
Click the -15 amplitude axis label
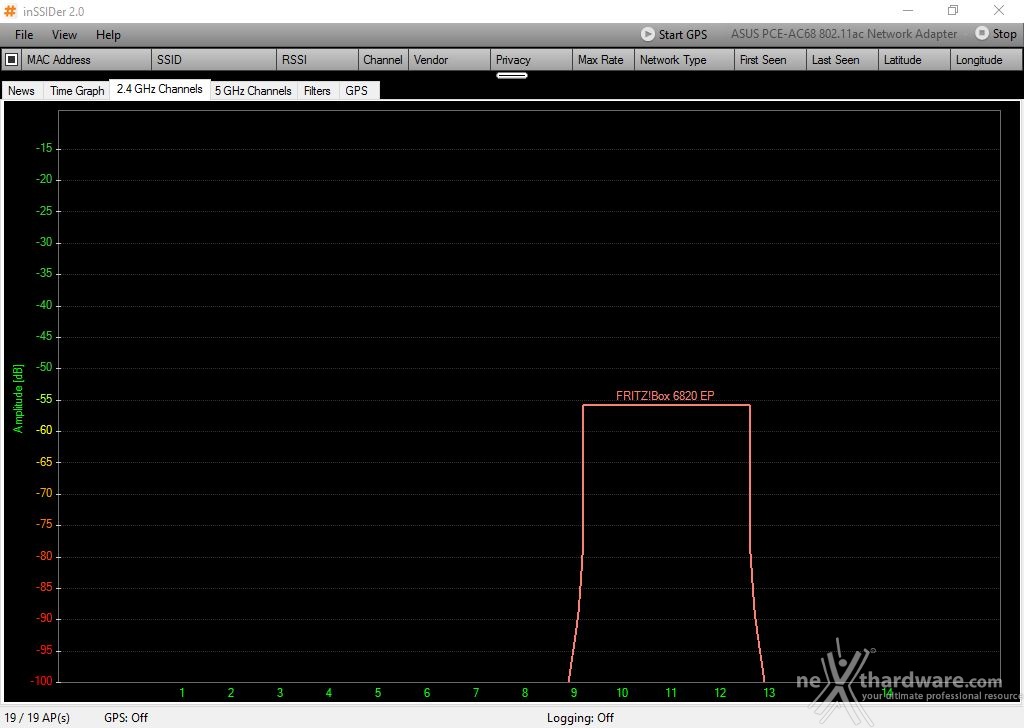(44, 148)
